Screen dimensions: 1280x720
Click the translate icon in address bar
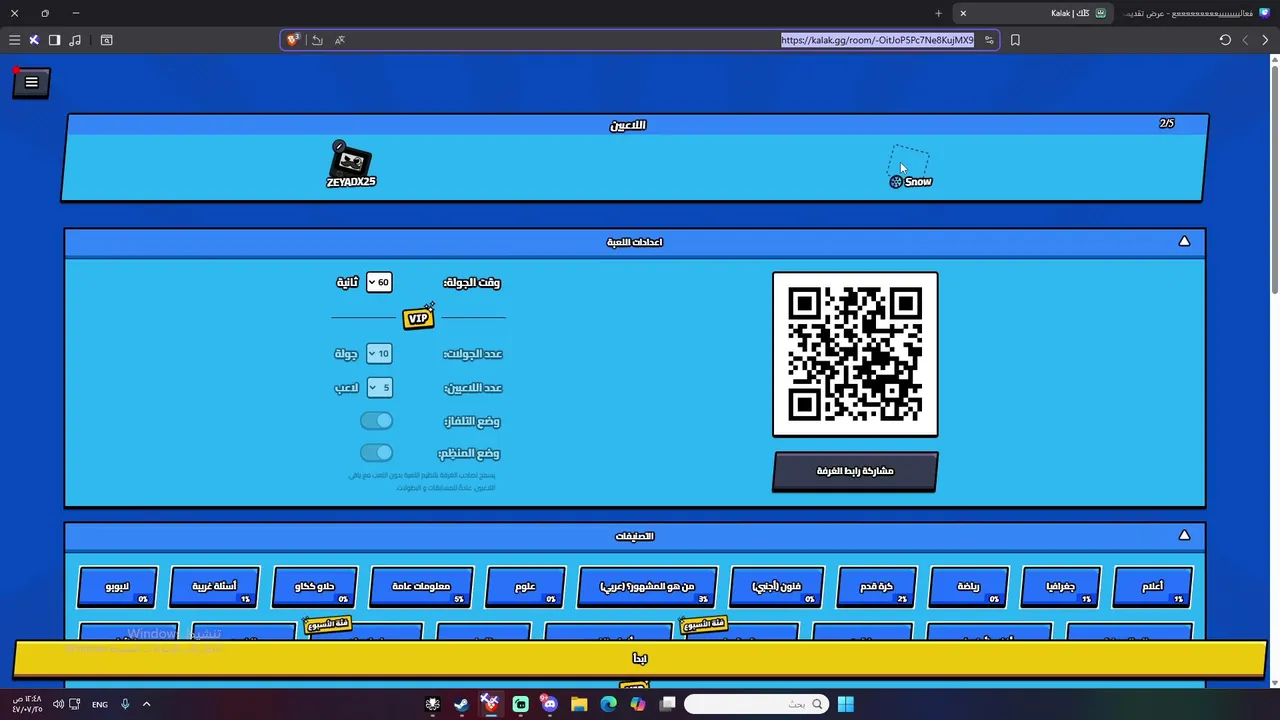[340, 40]
